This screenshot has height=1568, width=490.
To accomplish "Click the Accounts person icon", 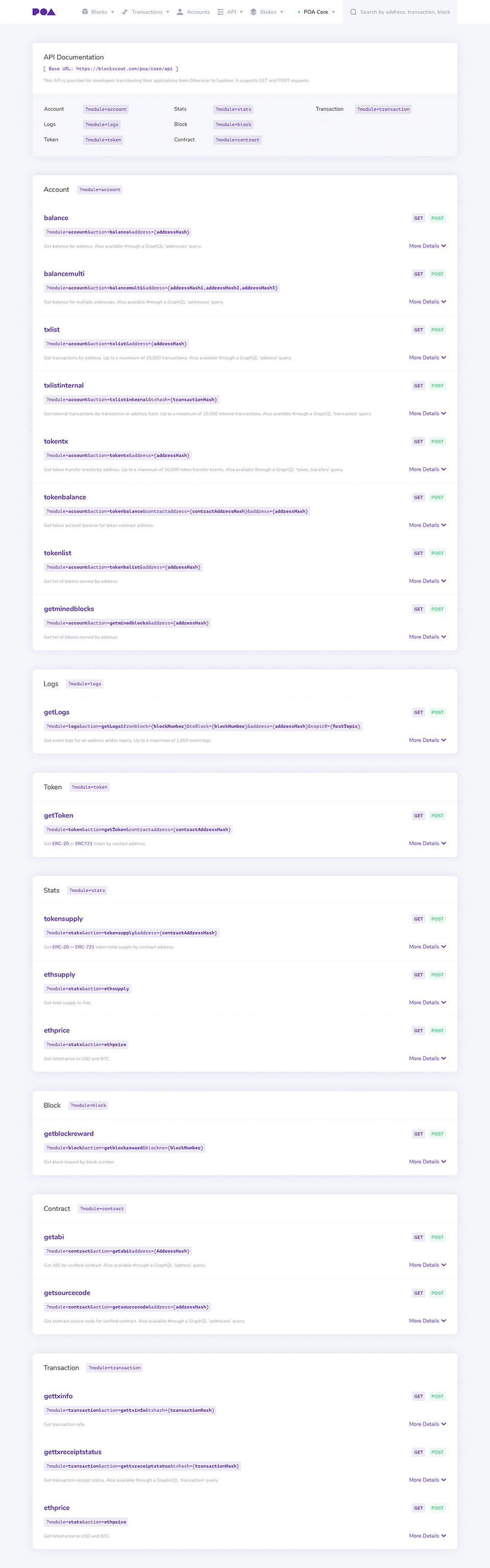I will tap(180, 12).
